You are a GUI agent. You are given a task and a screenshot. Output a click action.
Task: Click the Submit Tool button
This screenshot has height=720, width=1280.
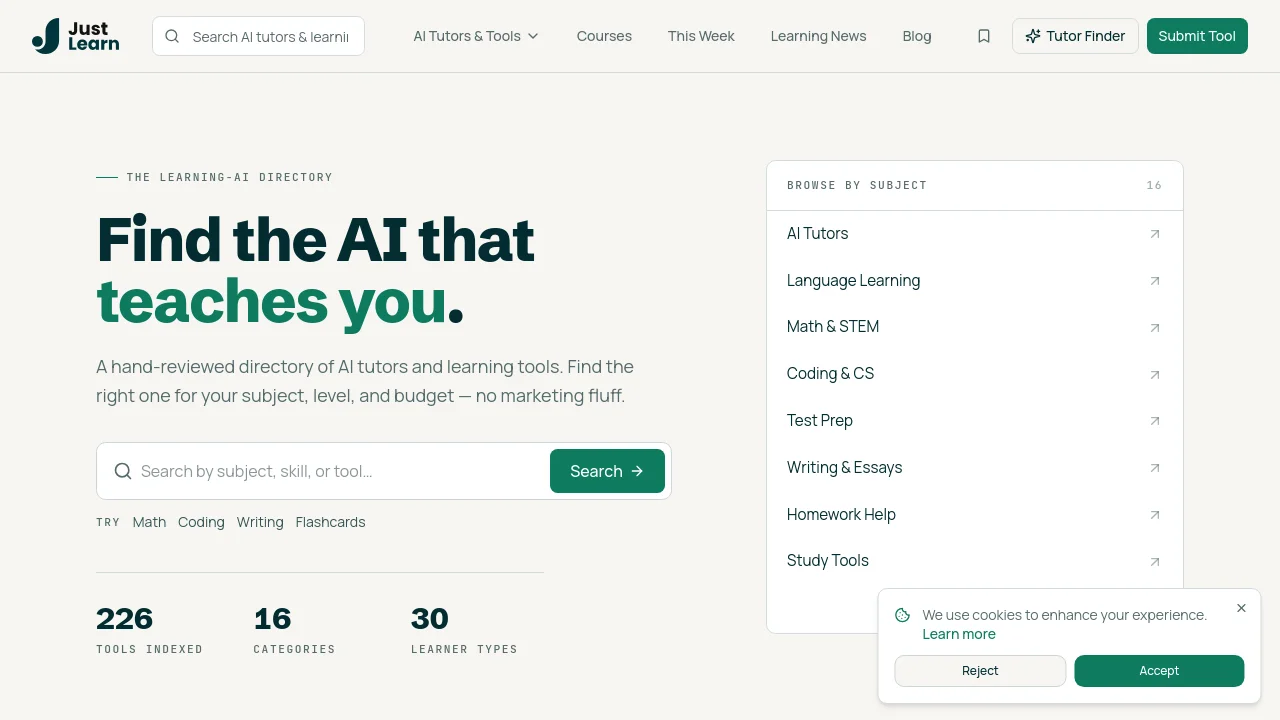click(x=1197, y=36)
